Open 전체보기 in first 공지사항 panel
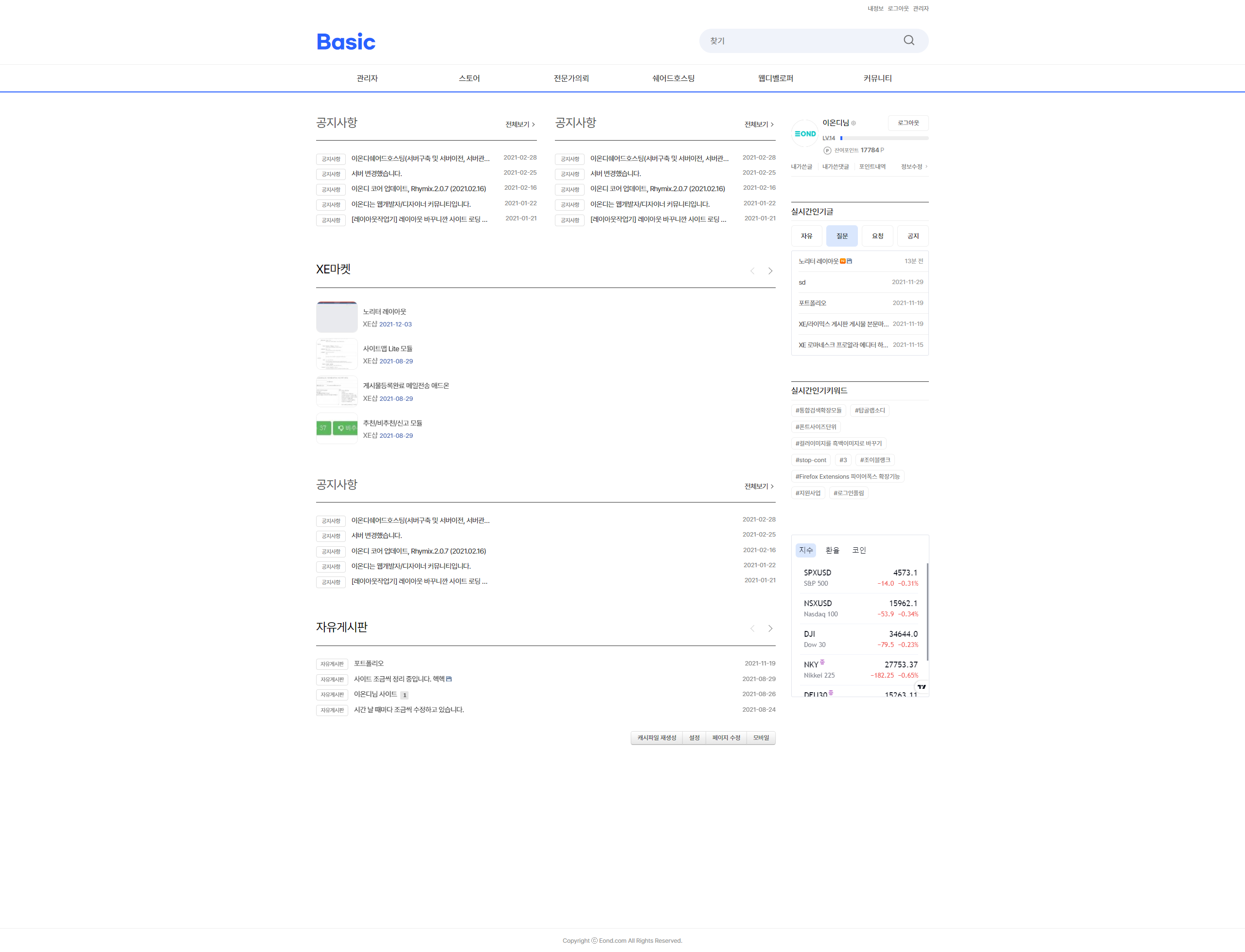Image resolution: width=1245 pixels, height=952 pixels. pyautogui.click(x=520, y=124)
